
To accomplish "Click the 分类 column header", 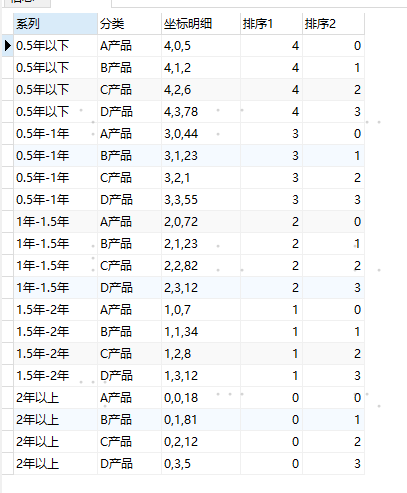I will tap(129, 24).
